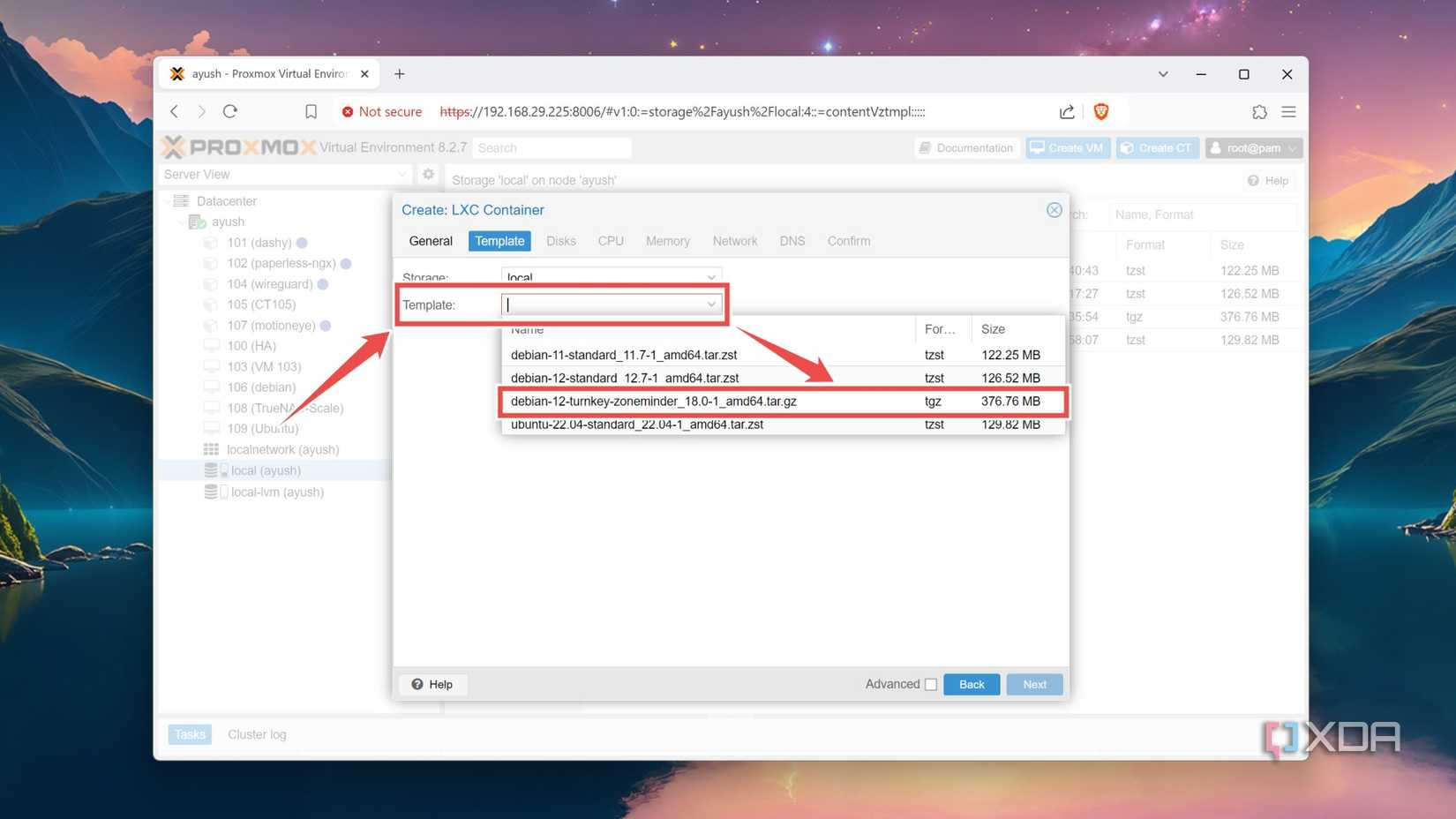Screen dimensions: 1456x819
Task: Click the Next button
Action: tap(1034, 684)
